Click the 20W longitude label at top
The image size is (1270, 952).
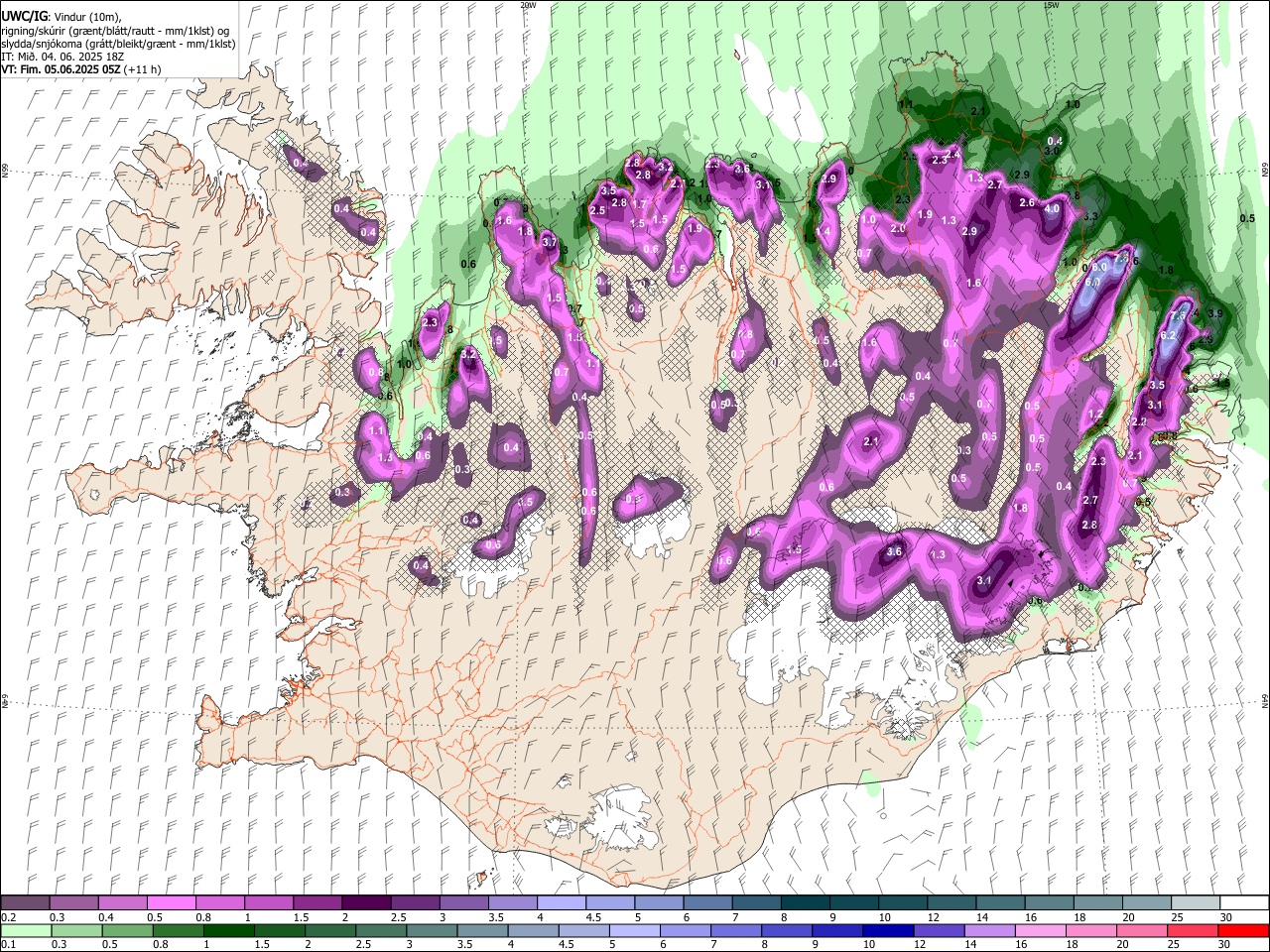click(528, 5)
